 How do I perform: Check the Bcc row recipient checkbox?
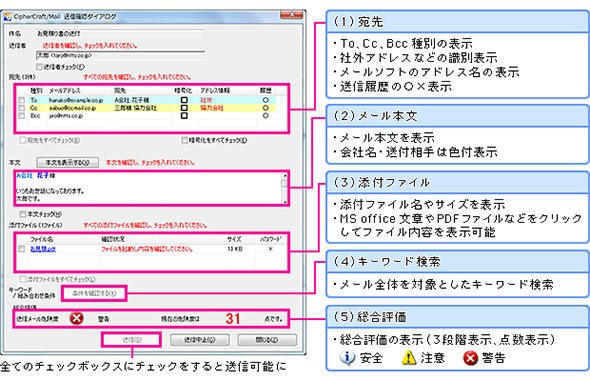[x=21, y=116]
